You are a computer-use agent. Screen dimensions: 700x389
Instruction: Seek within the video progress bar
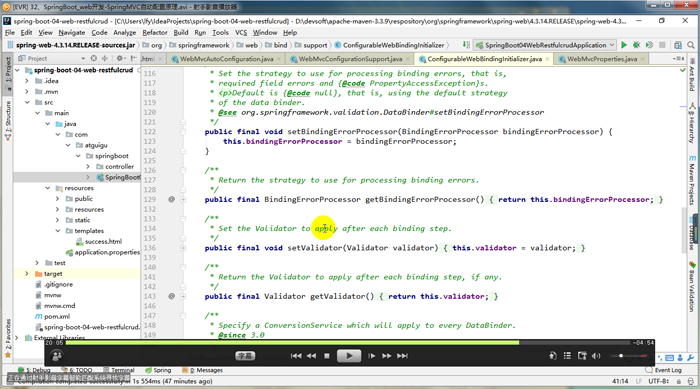pos(347,343)
